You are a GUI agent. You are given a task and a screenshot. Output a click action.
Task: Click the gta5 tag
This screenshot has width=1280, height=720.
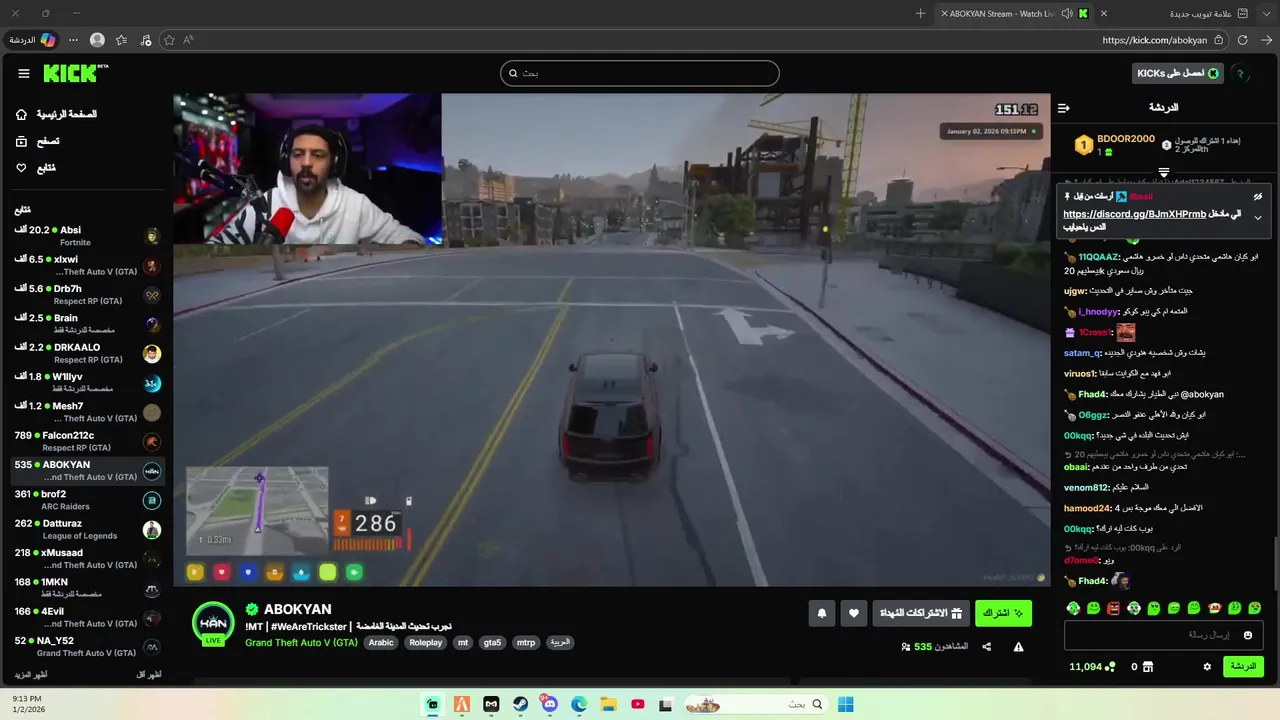(x=492, y=643)
